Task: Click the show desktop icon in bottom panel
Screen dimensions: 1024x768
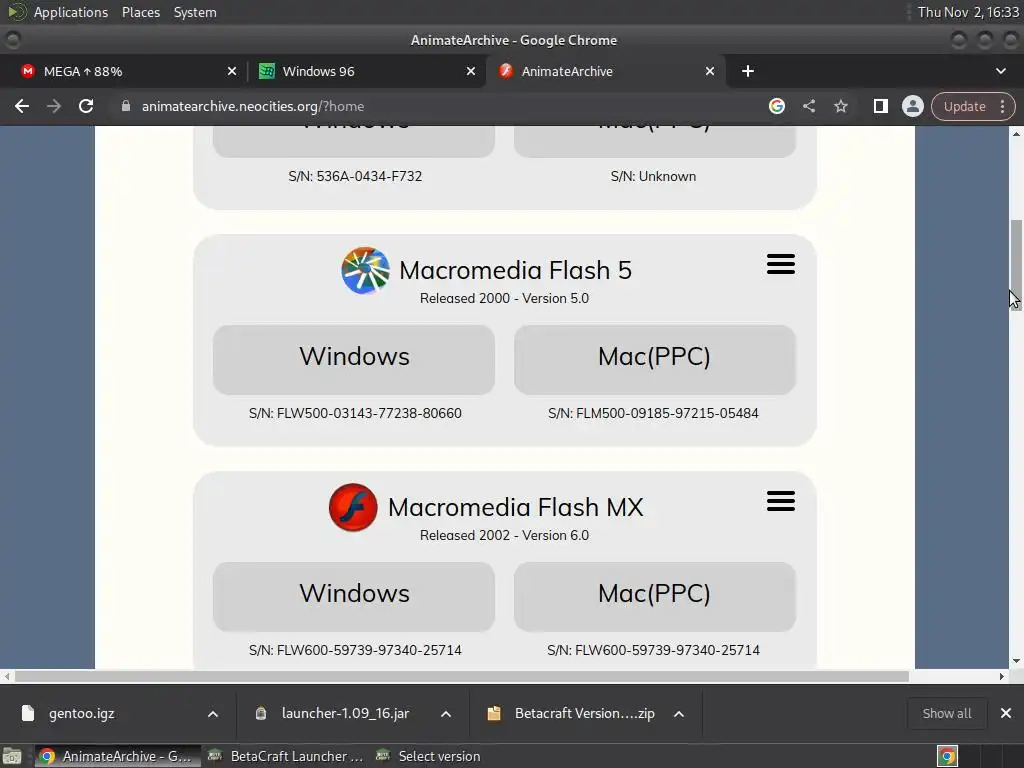Action: (12, 756)
